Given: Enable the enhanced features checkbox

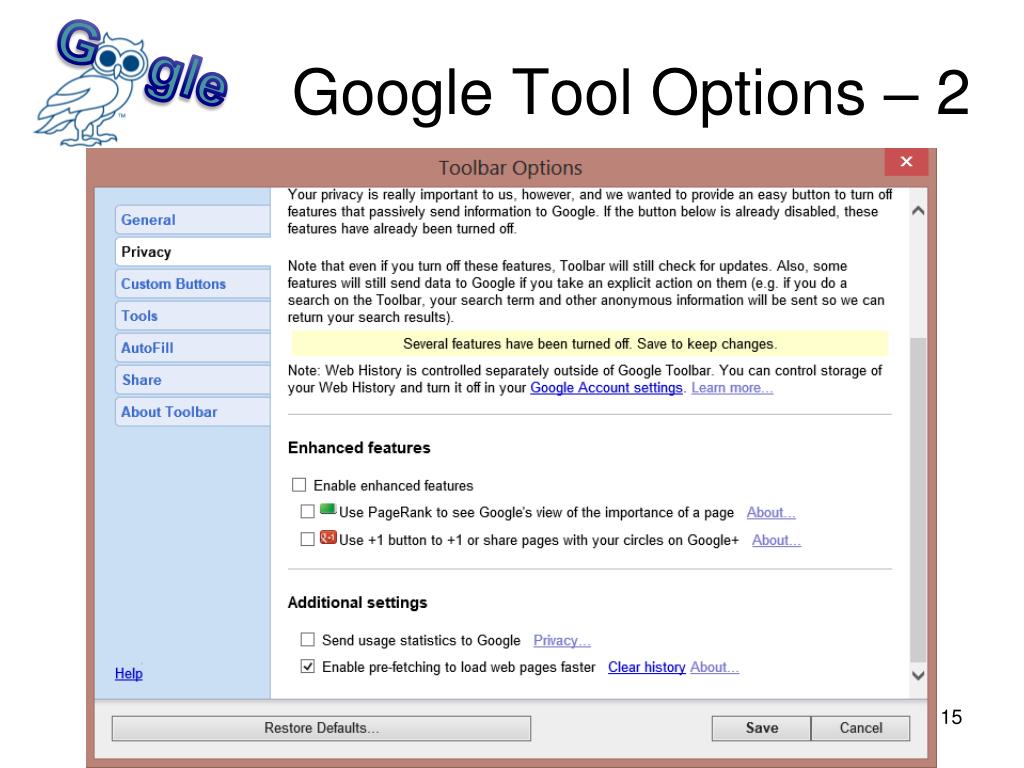Looking at the screenshot, I should (299, 485).
